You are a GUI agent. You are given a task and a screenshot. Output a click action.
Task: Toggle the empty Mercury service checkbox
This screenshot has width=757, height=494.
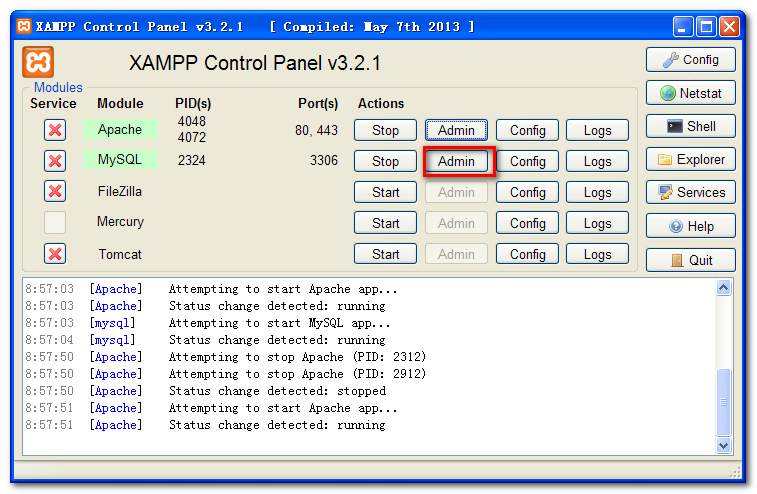[x=55, y=222]
